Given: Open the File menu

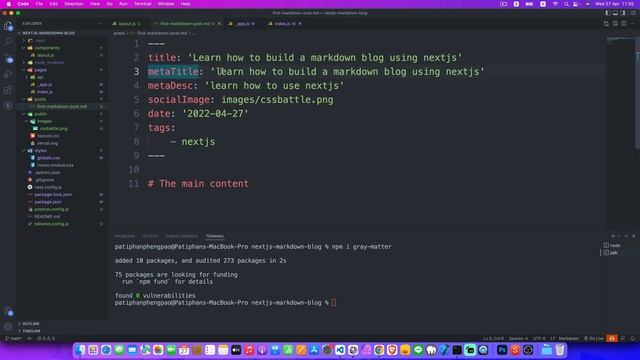Looking at the screenshot, I should click(39, 4).
